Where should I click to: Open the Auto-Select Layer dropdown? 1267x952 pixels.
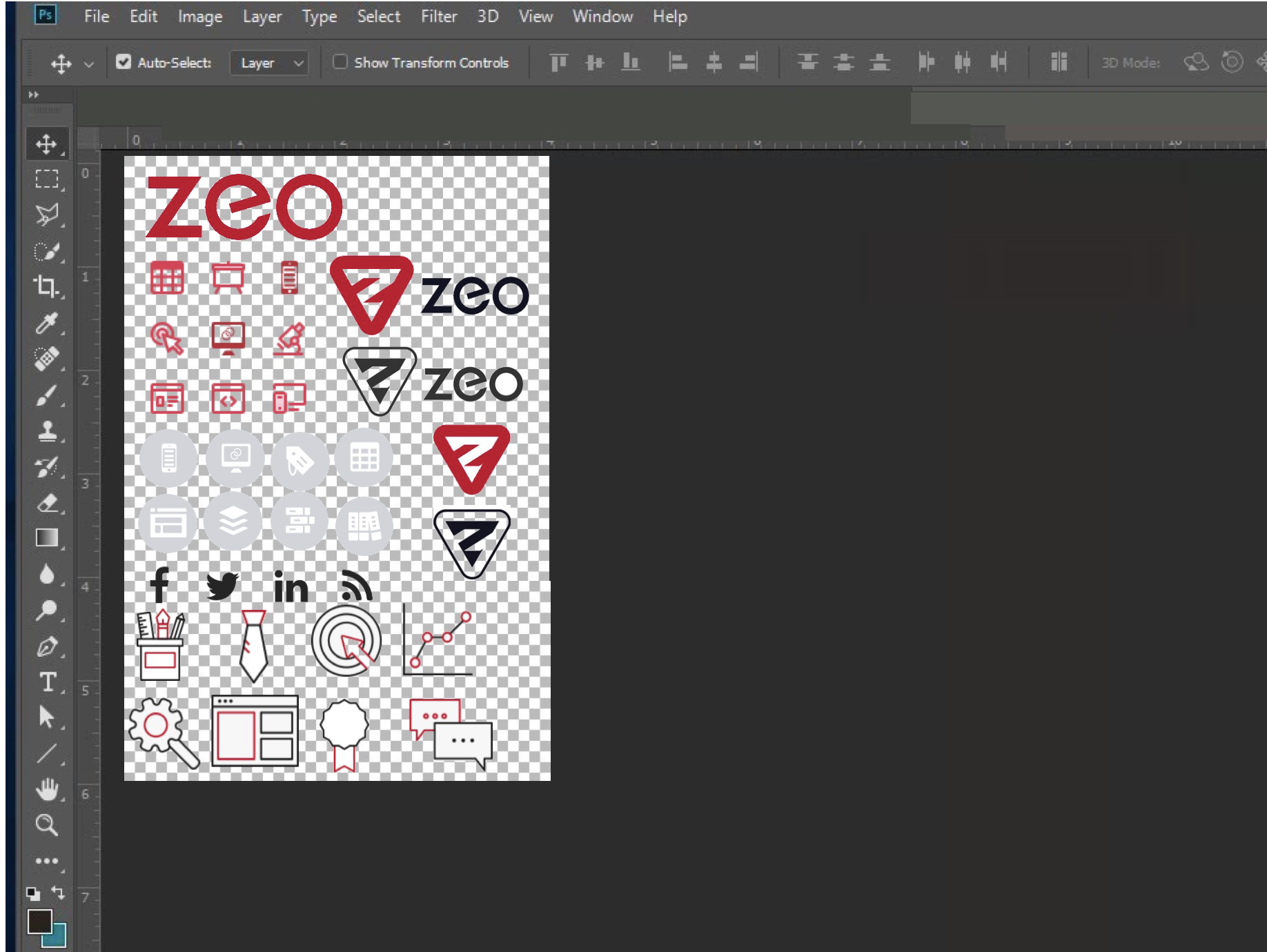(x=269, y=63)
